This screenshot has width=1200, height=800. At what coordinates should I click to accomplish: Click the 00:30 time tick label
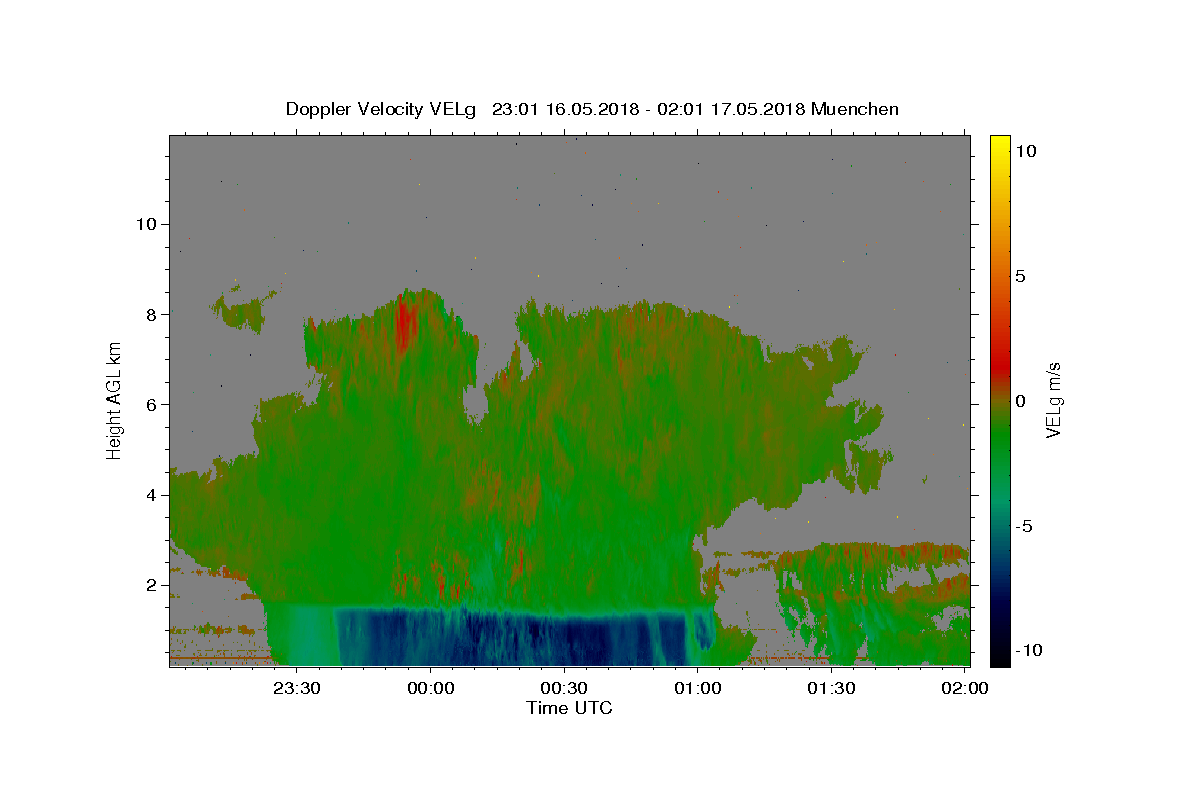point(564,688)
